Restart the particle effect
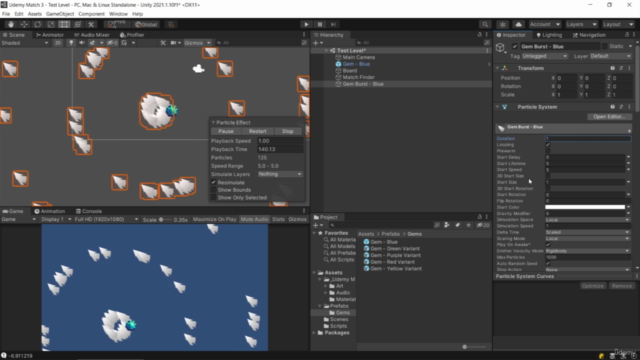Image resolution: width=640 pixels, height=360 pixels. pos(258,131)
